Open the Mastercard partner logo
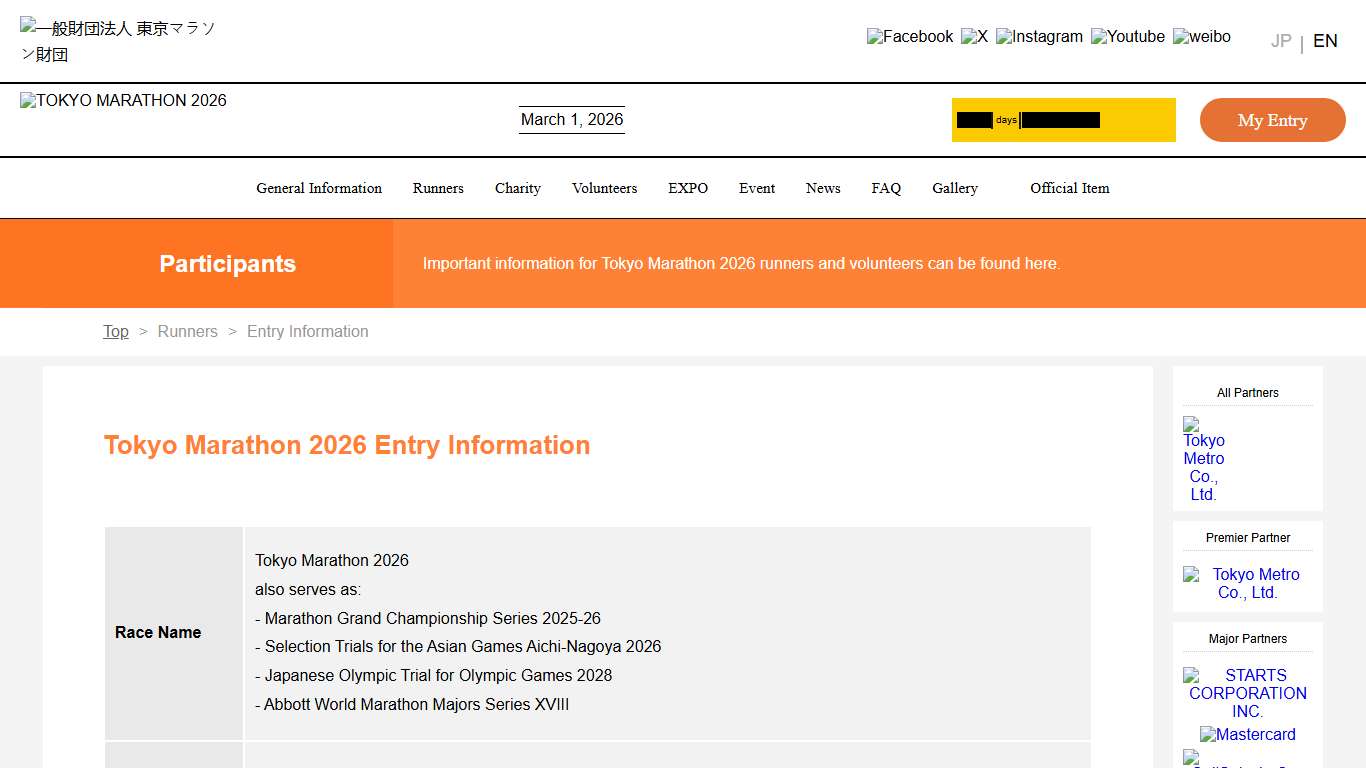Viewport: 1366px width, 768px height. point(1247,734)
